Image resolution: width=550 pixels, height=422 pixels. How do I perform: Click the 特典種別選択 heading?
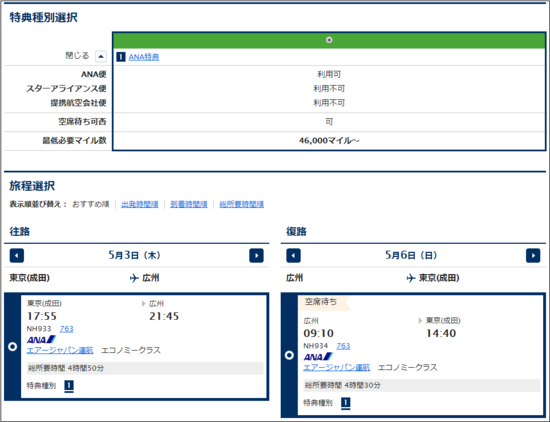pyautogui.click(x=43, y=17)
